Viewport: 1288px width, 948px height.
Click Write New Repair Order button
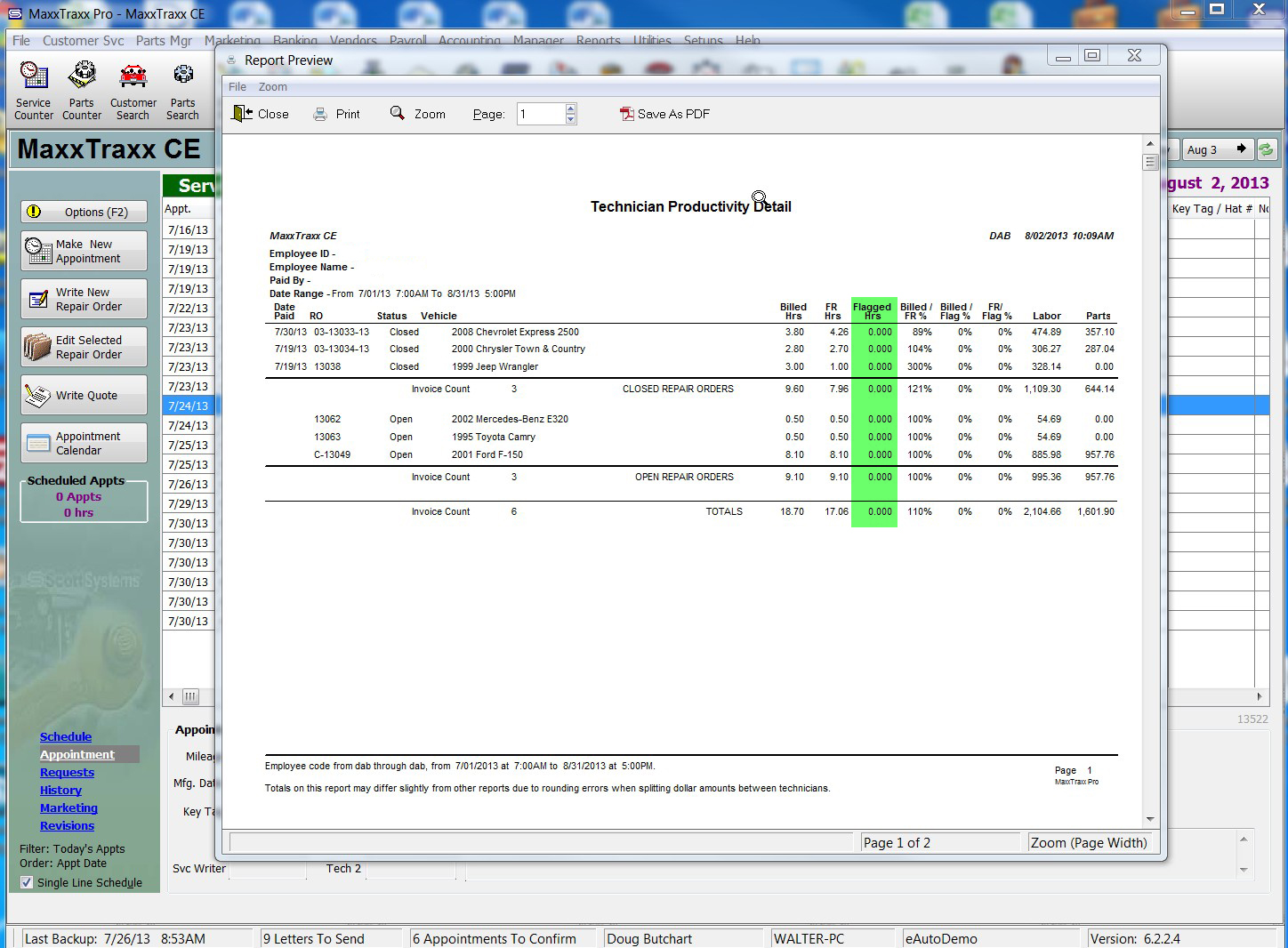coord(84,299)
